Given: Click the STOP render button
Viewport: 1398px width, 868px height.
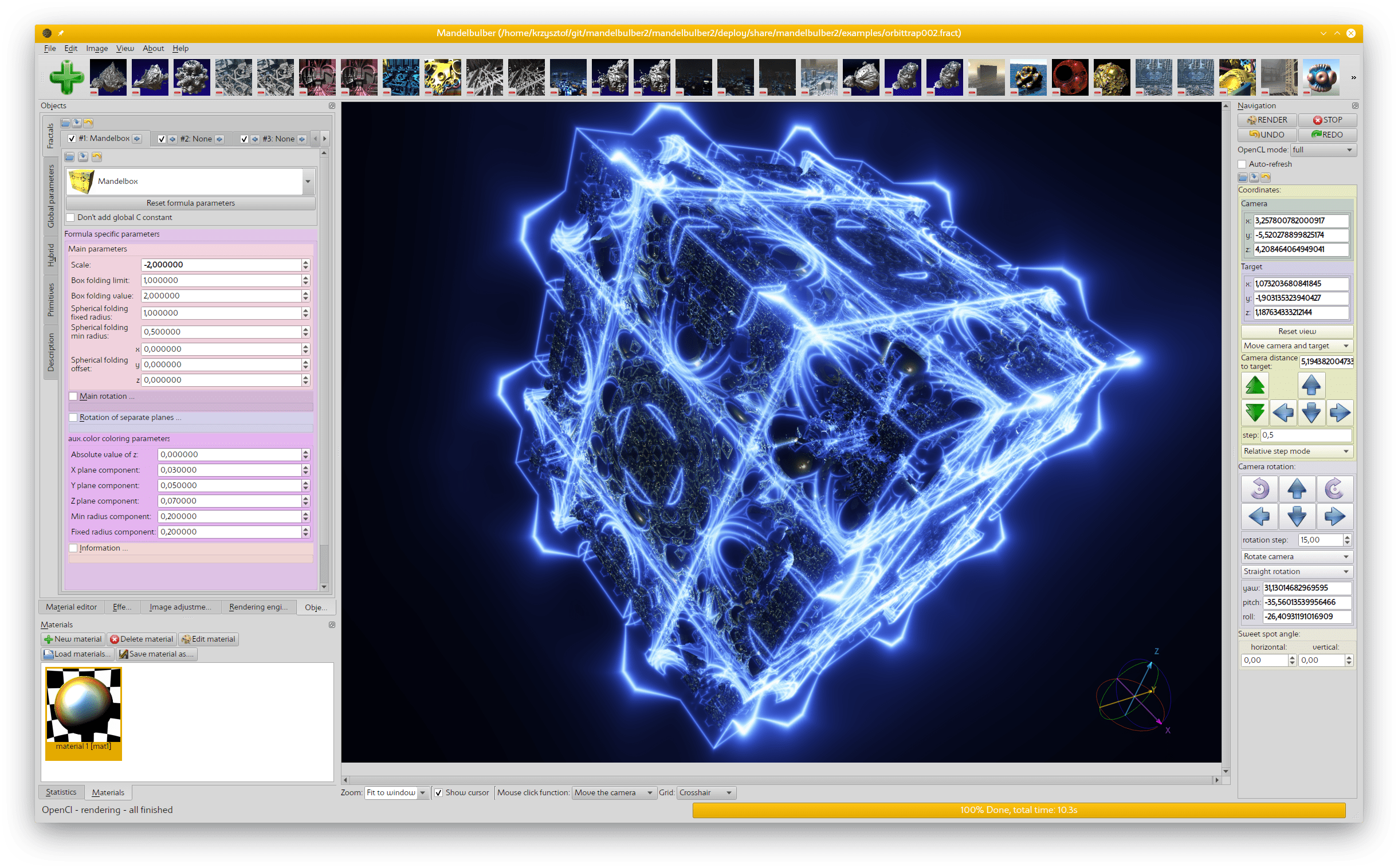Looking at the screenshot, I should pyautogui.click(x=1327, y=120).
